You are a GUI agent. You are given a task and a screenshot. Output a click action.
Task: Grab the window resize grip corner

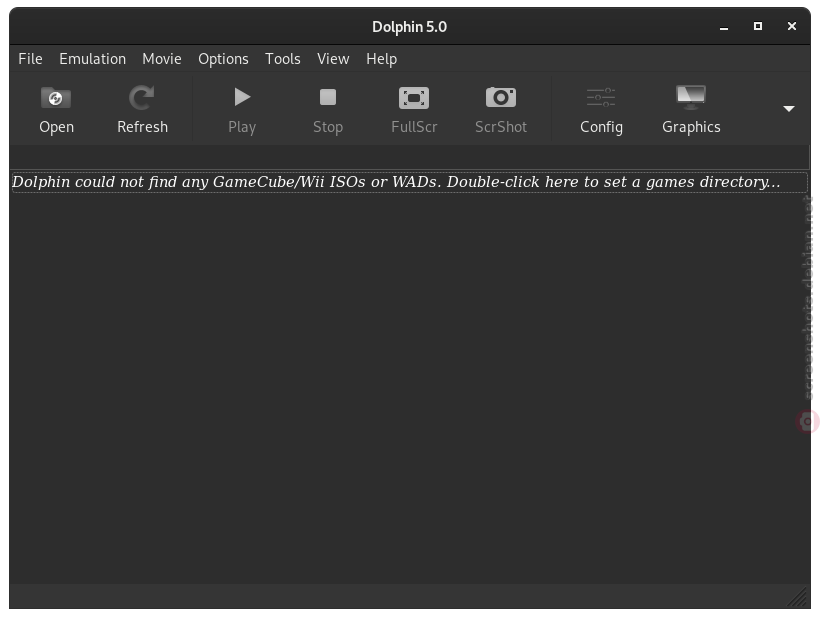[799, 597]
